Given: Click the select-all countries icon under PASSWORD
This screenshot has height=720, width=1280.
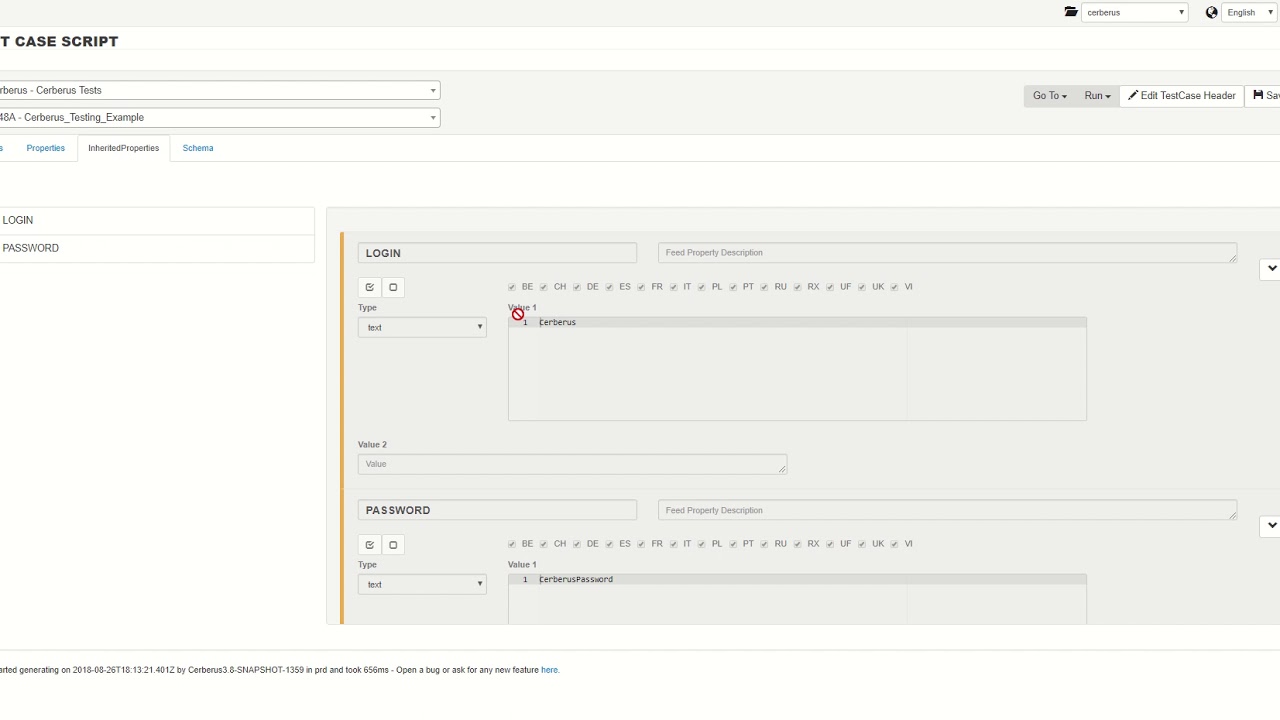Looking at the screenshot, I should pos(370,545).
